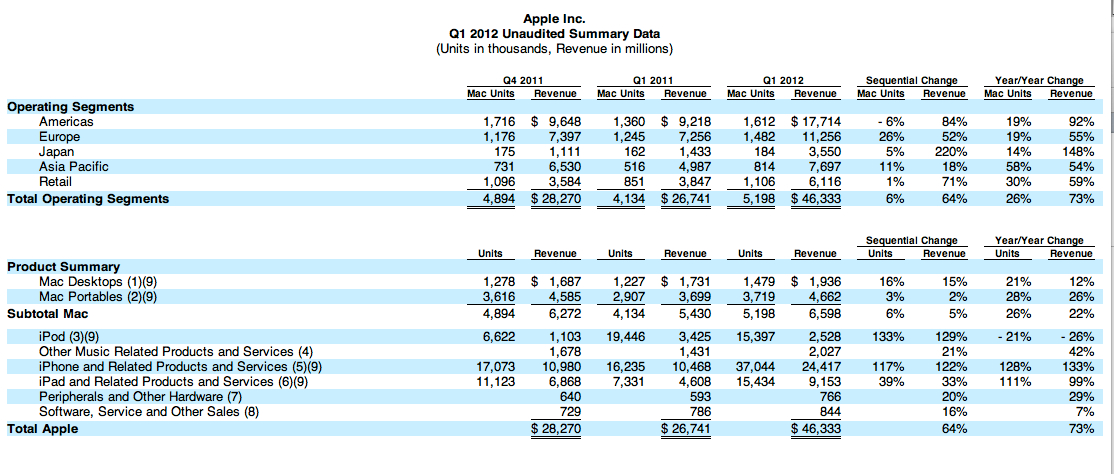Select the 'Q1 2011' column header

pyautogui.click(x=652, y=80)
